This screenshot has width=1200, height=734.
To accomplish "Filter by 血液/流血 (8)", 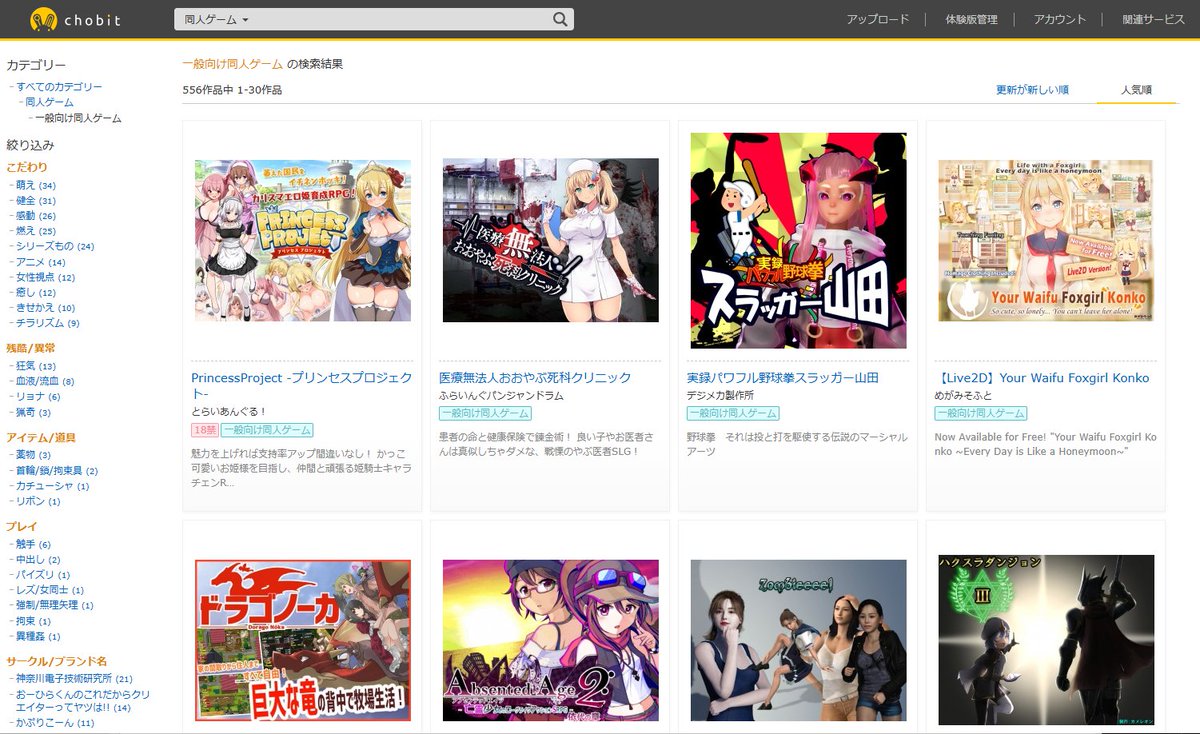I will coord(45,381).
